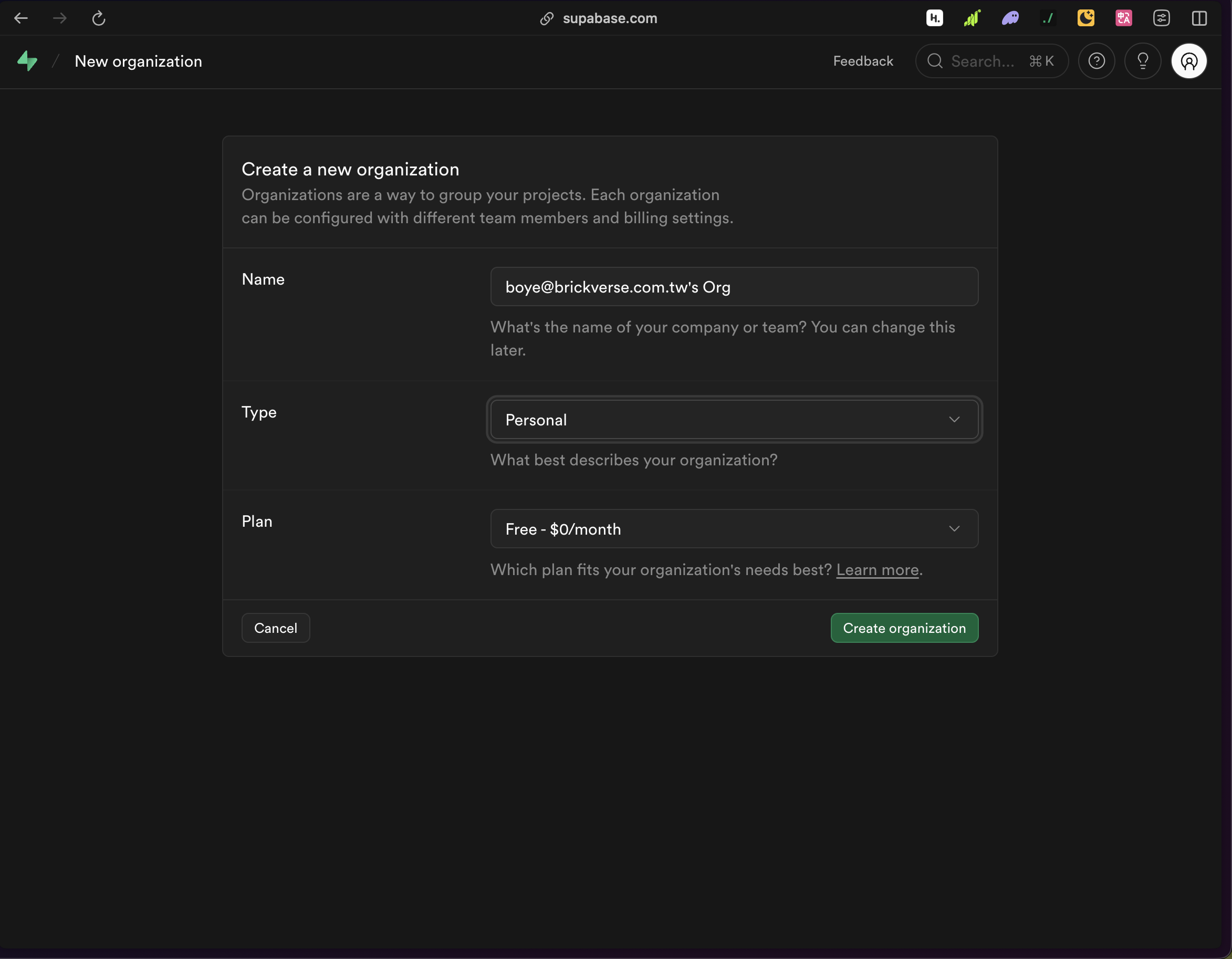Screen dimensions: 1232x959
Task: Toggle the browser split view icon
Action: coord(1199,18)
